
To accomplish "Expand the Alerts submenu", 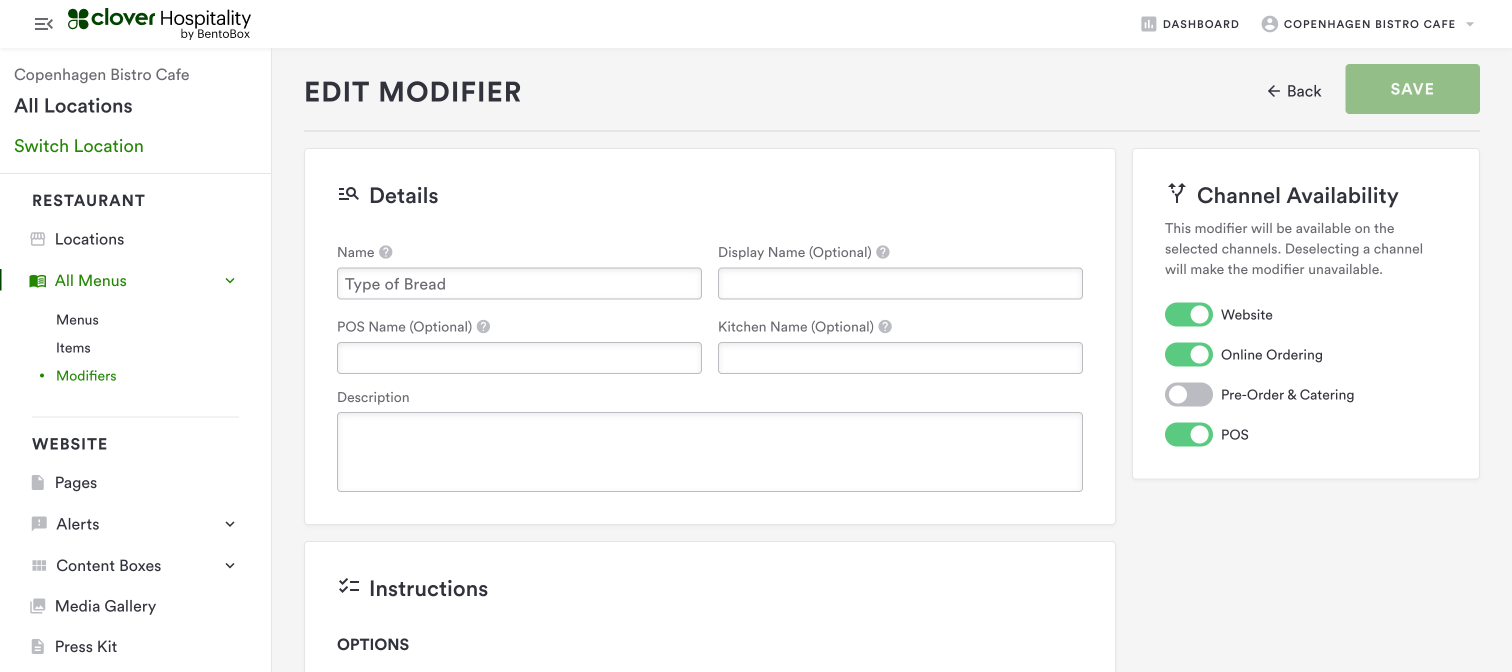I will 230,524.
